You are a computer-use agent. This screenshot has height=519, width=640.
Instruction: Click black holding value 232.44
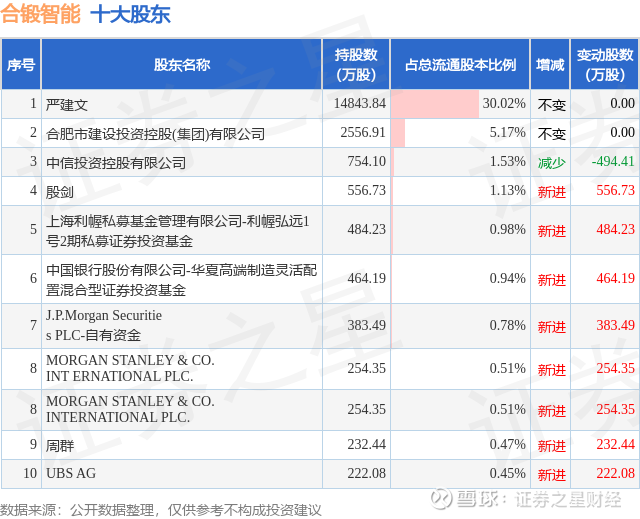tap(367, 444)
